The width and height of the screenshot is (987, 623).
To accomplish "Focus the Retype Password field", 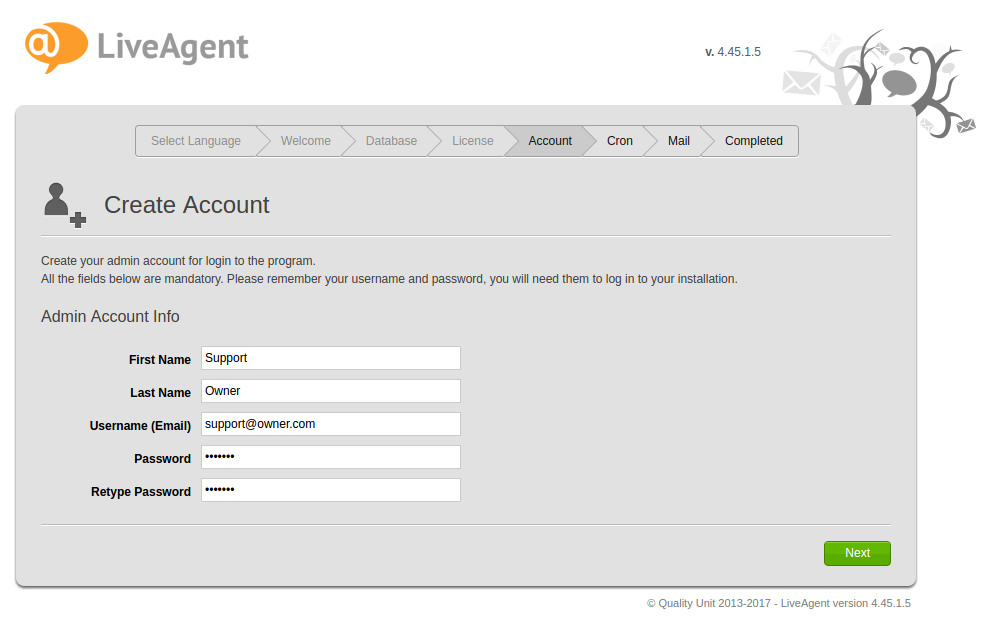I will pyautogui.click(x=330, y=490).
